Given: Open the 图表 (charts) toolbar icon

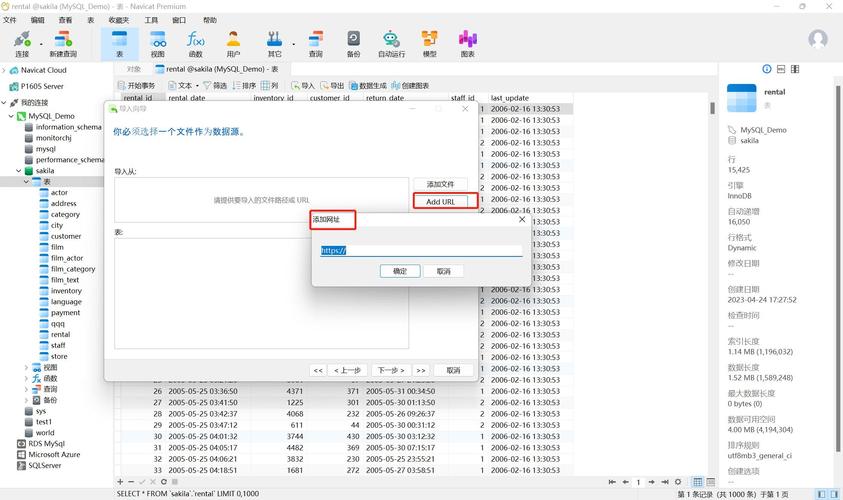Looking at the screenshot, I should point(468,44).
